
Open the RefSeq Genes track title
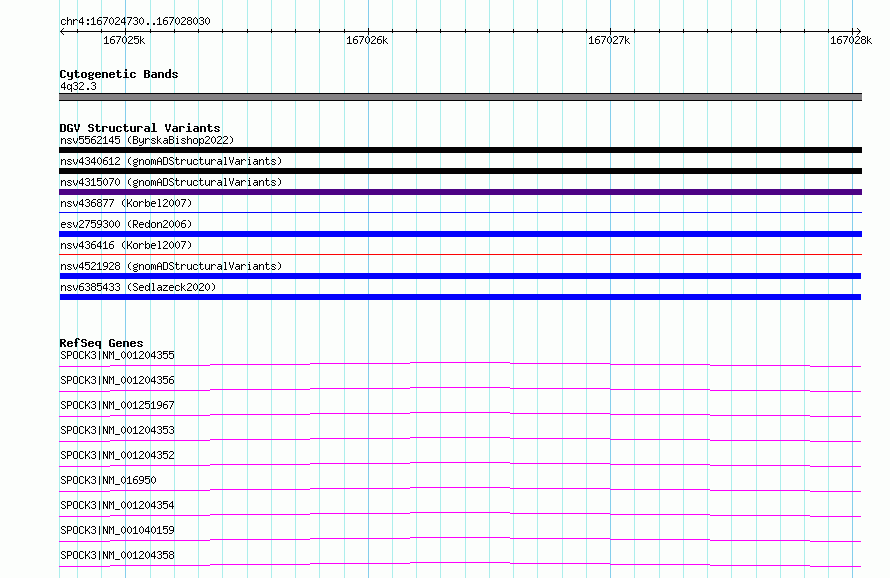pyautogui.click(x=101, y=343)
